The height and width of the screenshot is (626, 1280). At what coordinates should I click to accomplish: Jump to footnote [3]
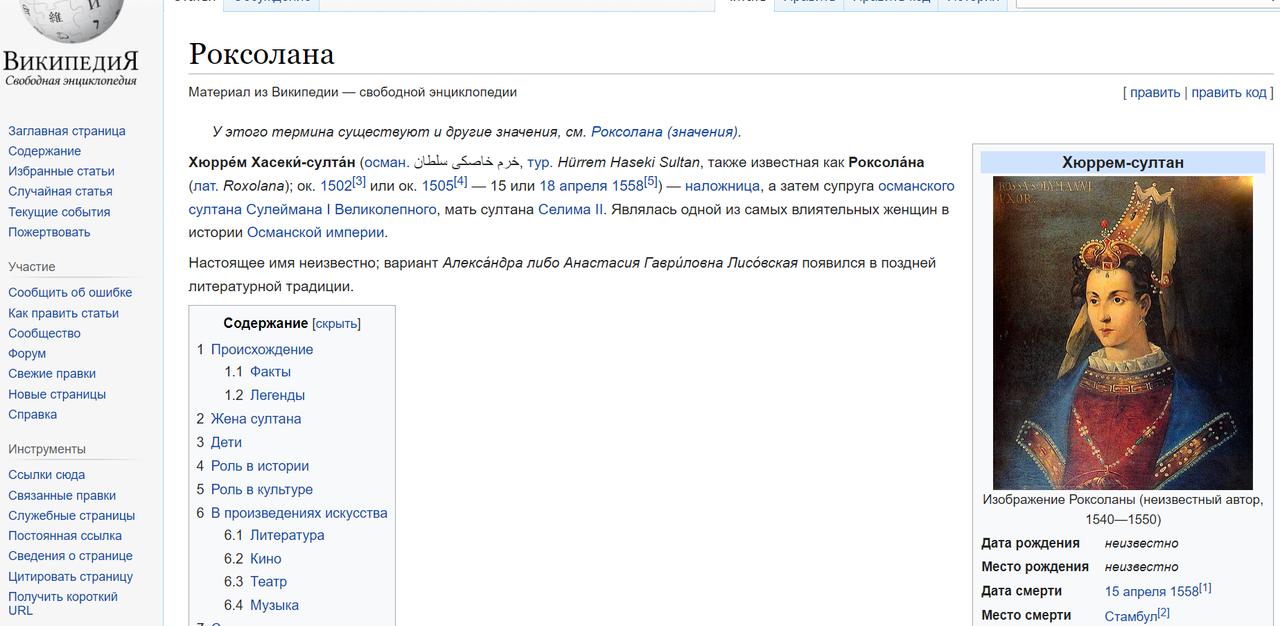(359, 181)
